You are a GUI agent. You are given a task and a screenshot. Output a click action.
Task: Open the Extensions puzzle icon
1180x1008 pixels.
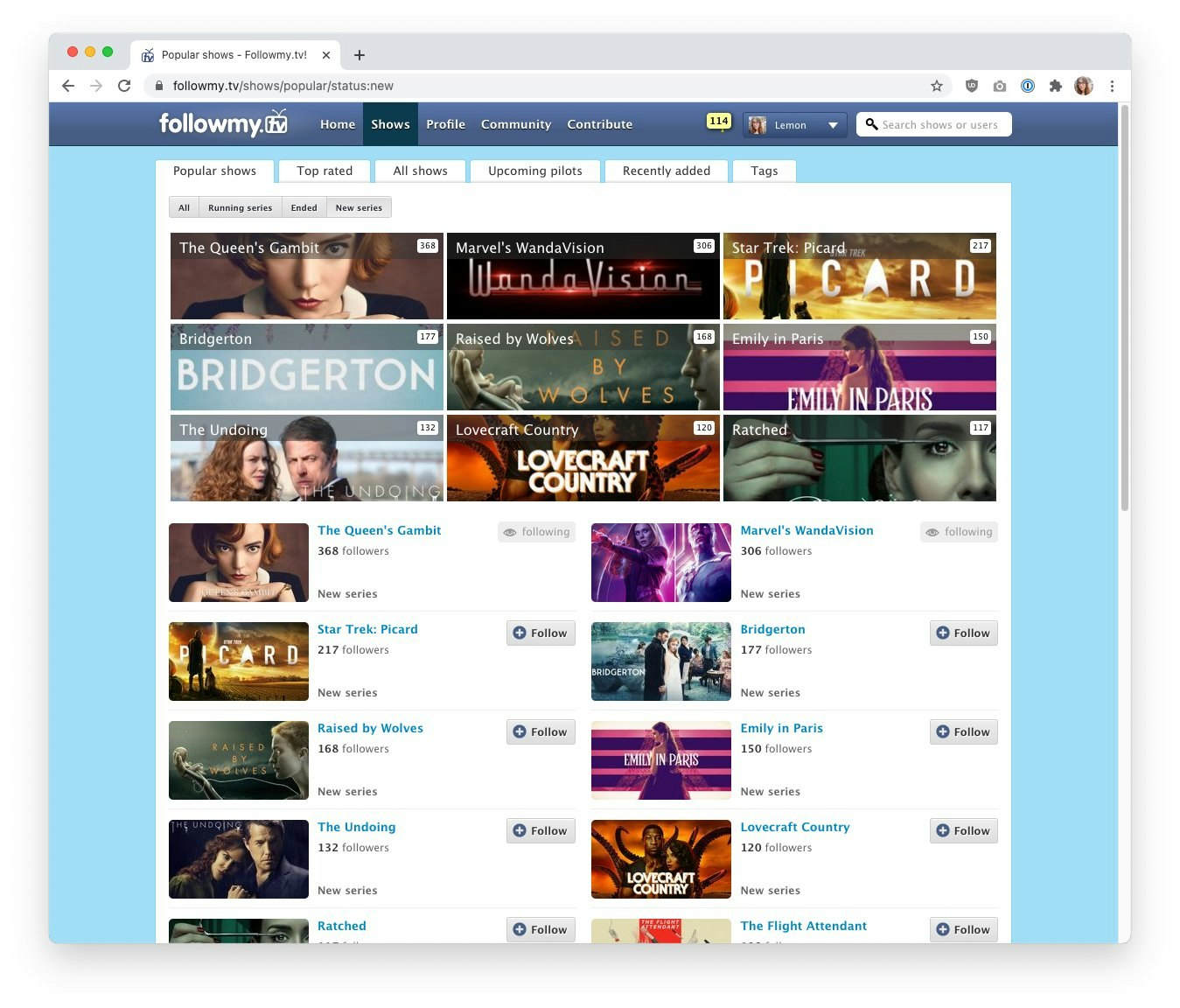[x=1056, y=86]
